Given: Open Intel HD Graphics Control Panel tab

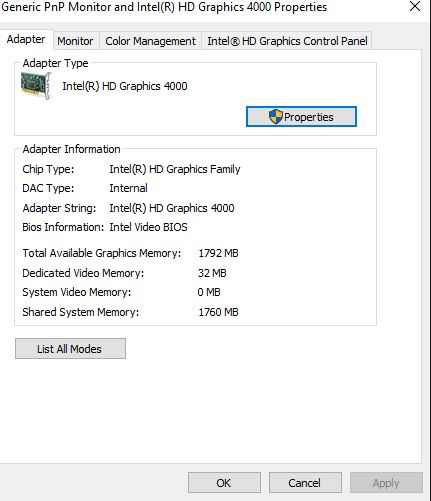Looking at the screenshot, I should 287,41.
